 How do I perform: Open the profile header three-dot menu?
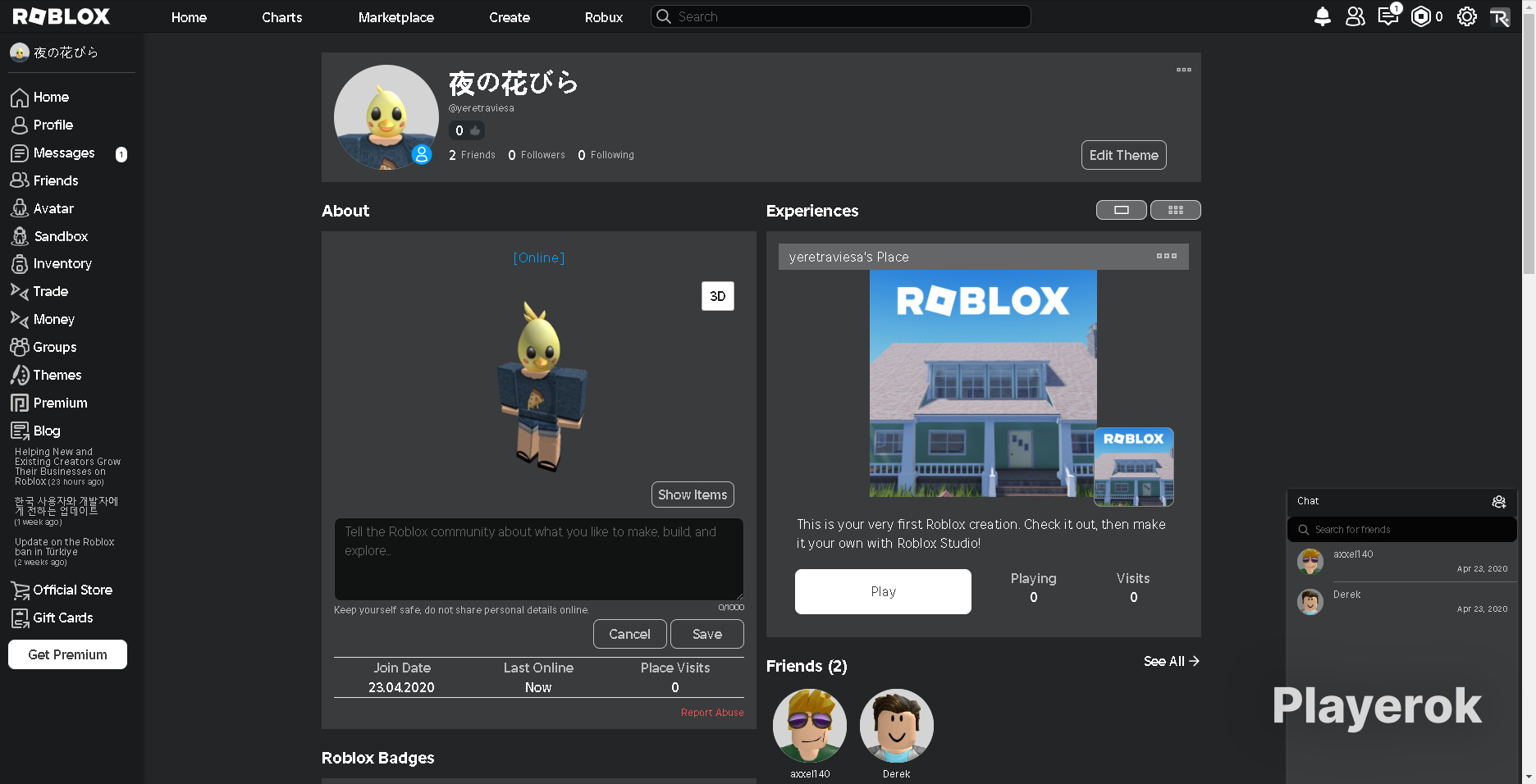coord(1184,70)
